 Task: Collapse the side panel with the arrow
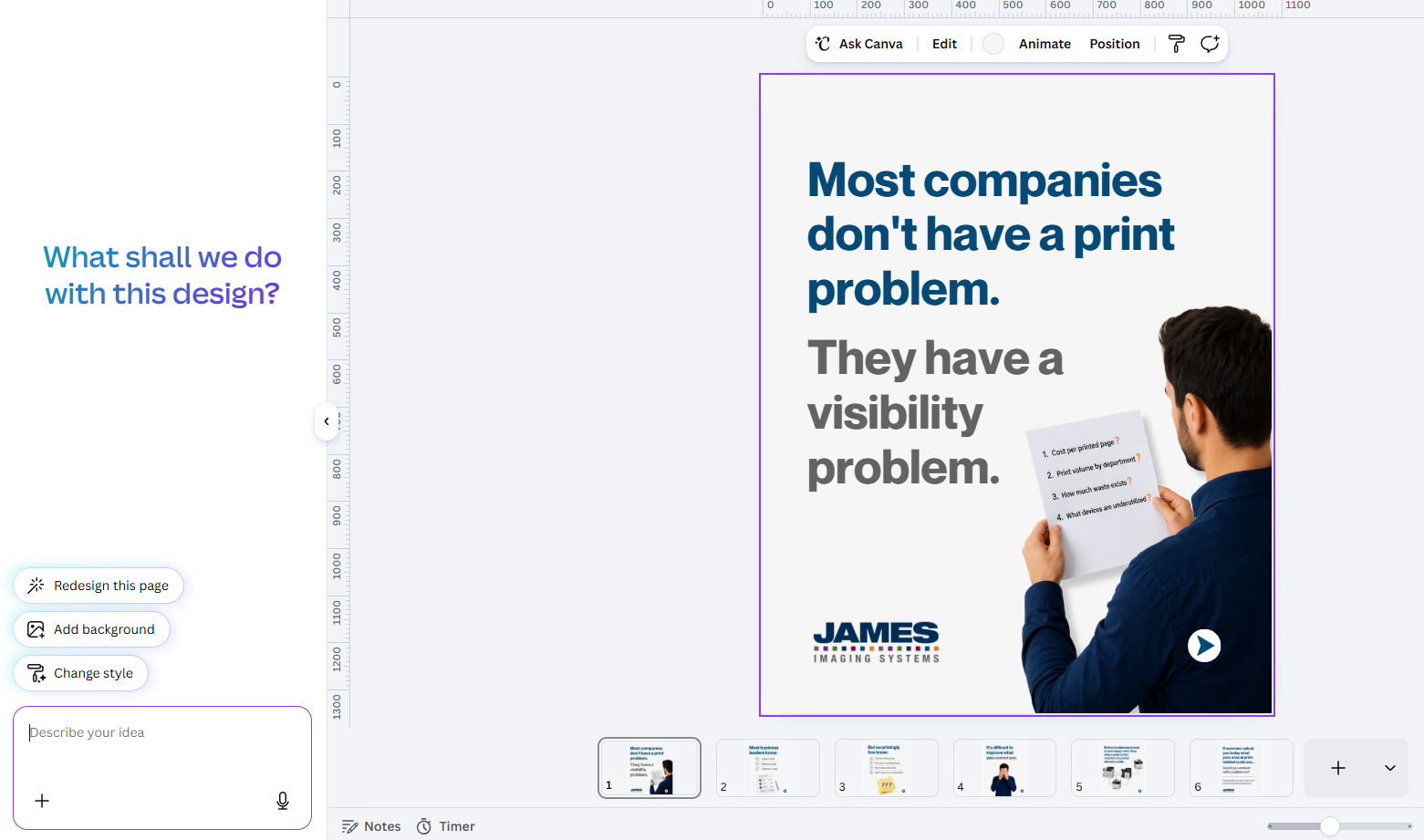tap(327, 421)
